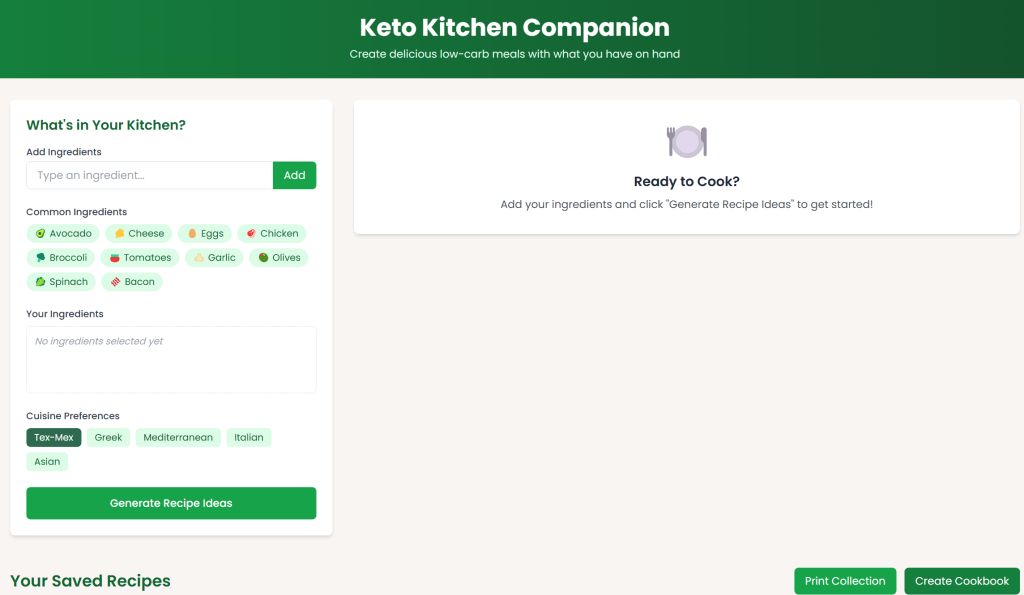Open Print Collection for saved recipes
This screenshot has height=595, width=1024.
(x=845, y=581)
